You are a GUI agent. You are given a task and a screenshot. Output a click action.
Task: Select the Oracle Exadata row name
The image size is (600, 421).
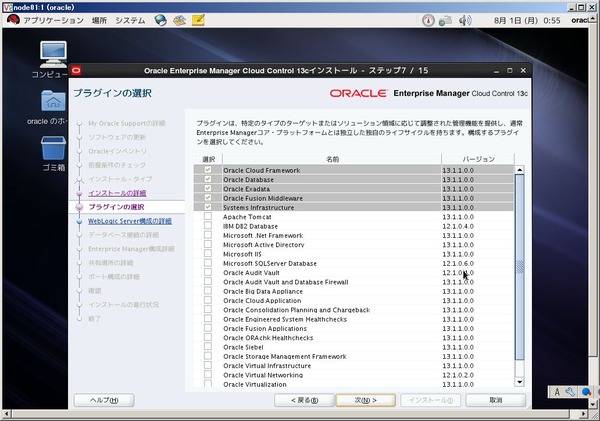point(246,189)
